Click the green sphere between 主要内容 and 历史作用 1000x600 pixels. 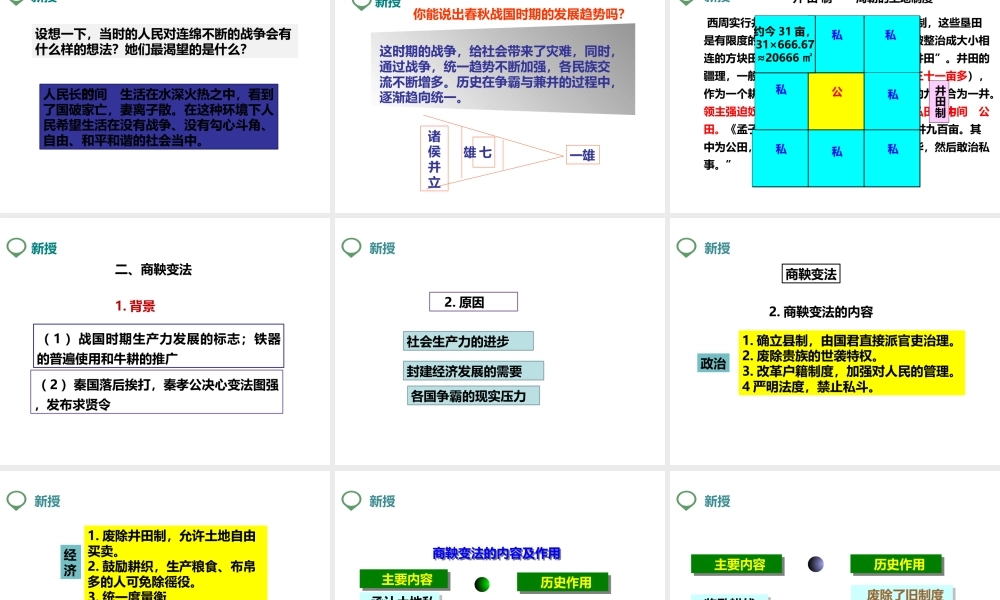point(482,583)
